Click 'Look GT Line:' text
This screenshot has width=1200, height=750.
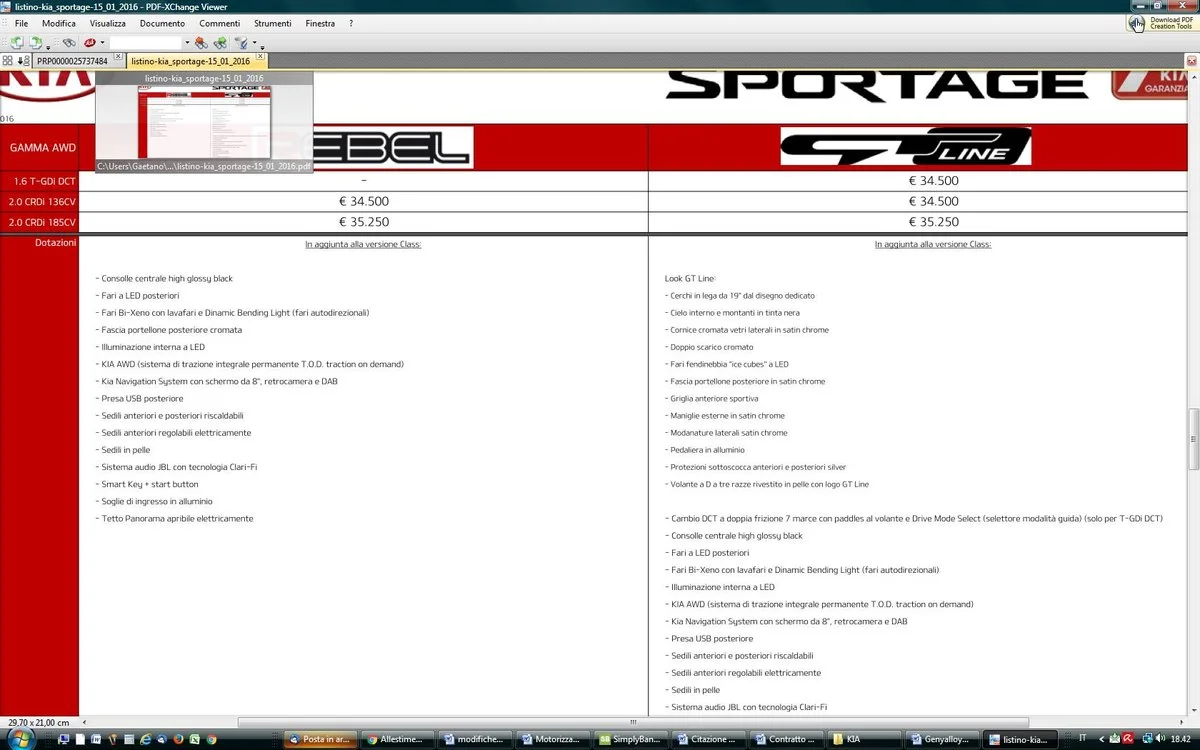(690, 278)
